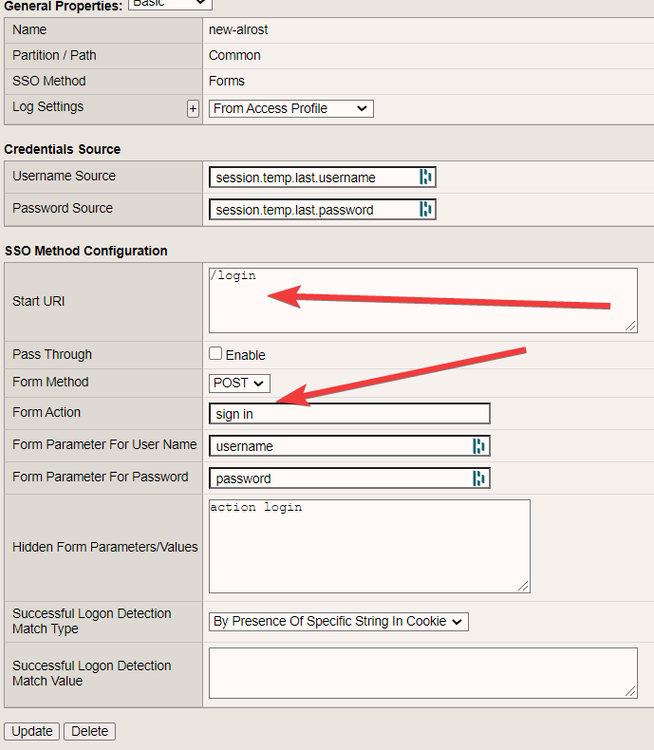
Task: Click variable icon beside Form Parameter For User Name
Action: [x=479, y=446]
